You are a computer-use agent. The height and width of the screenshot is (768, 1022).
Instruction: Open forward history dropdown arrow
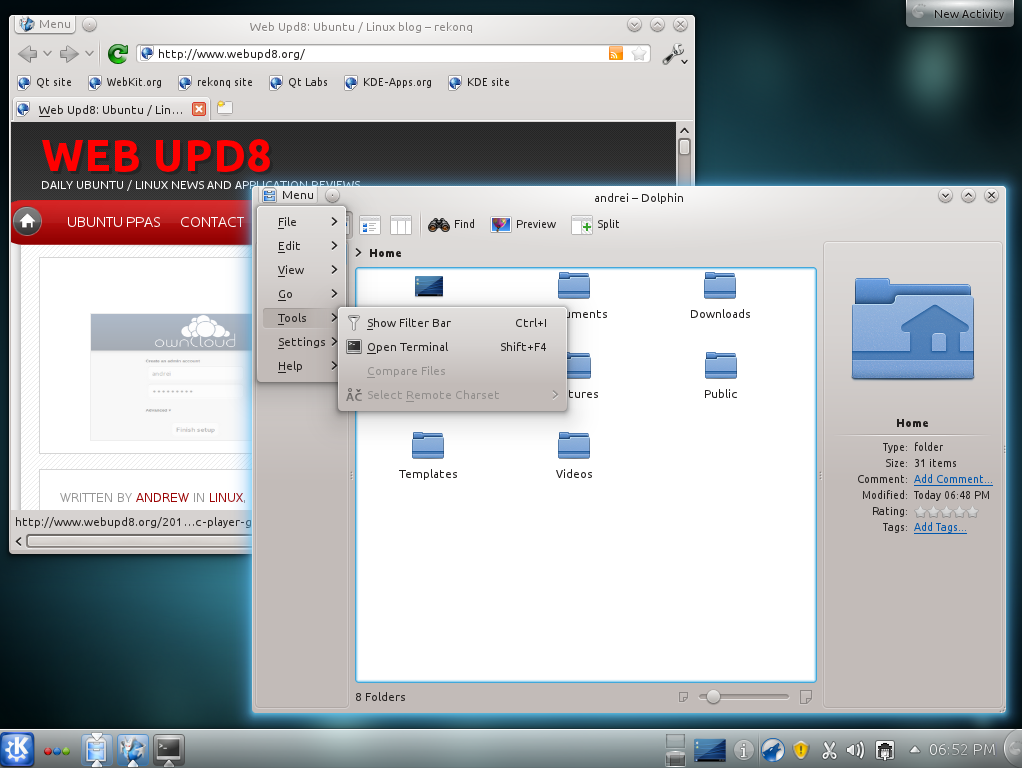(x=89, y=53)
